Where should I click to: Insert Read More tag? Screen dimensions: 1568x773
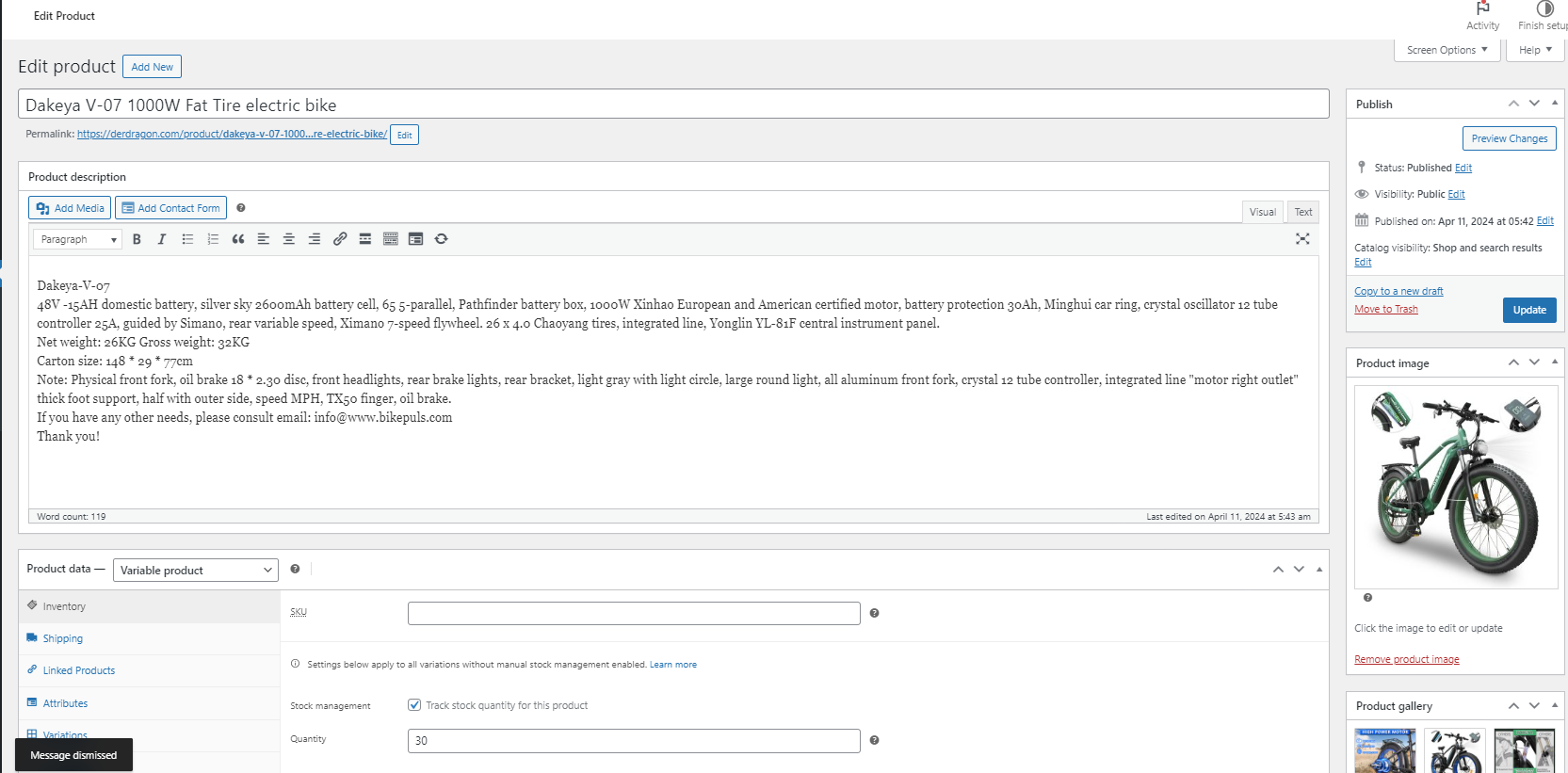pos(365,239)
